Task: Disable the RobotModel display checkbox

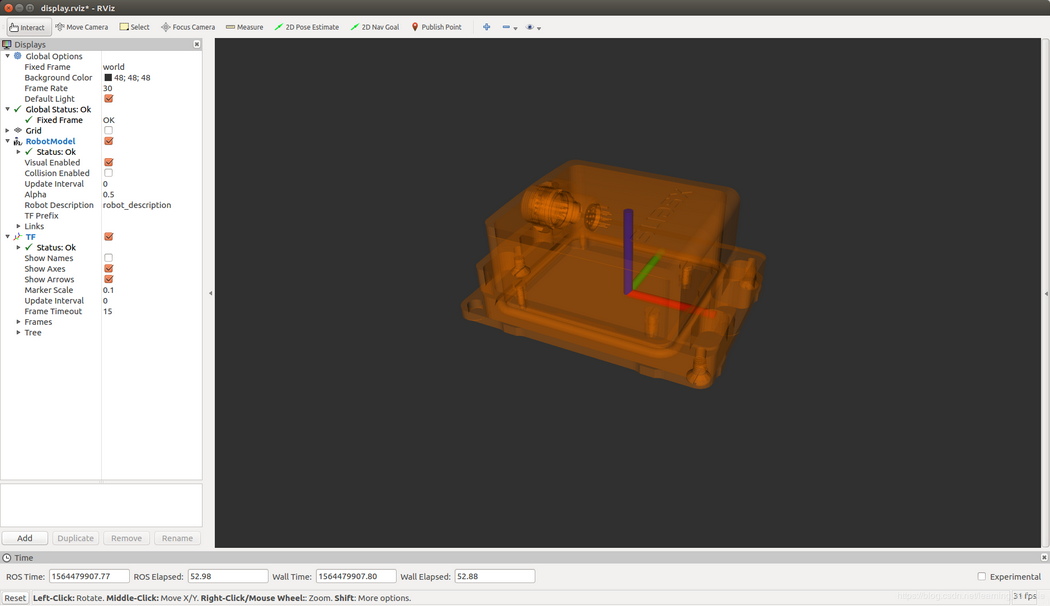Action: point(108,141)
